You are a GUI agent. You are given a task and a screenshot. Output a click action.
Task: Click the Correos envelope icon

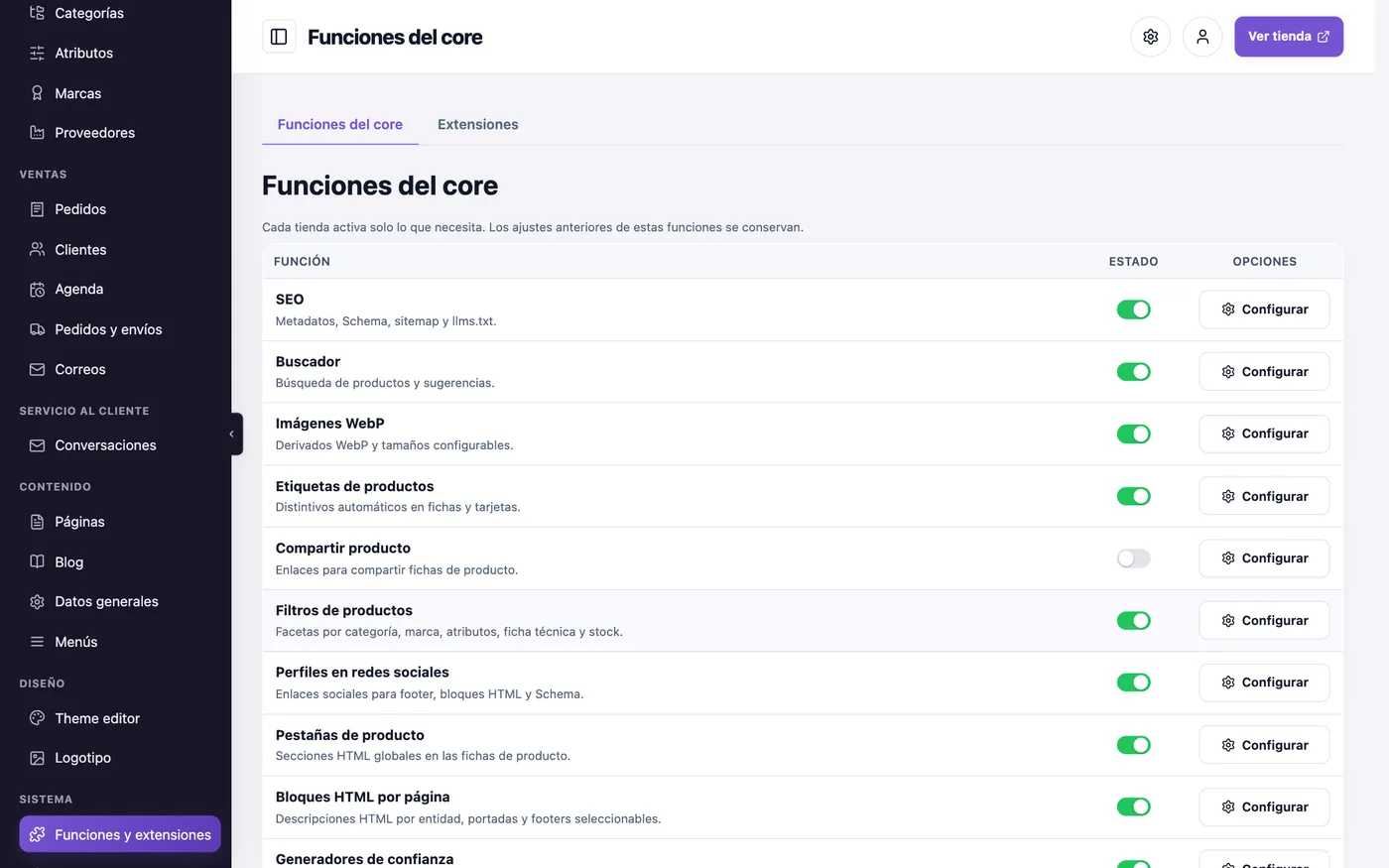click(x=37, y=369)
